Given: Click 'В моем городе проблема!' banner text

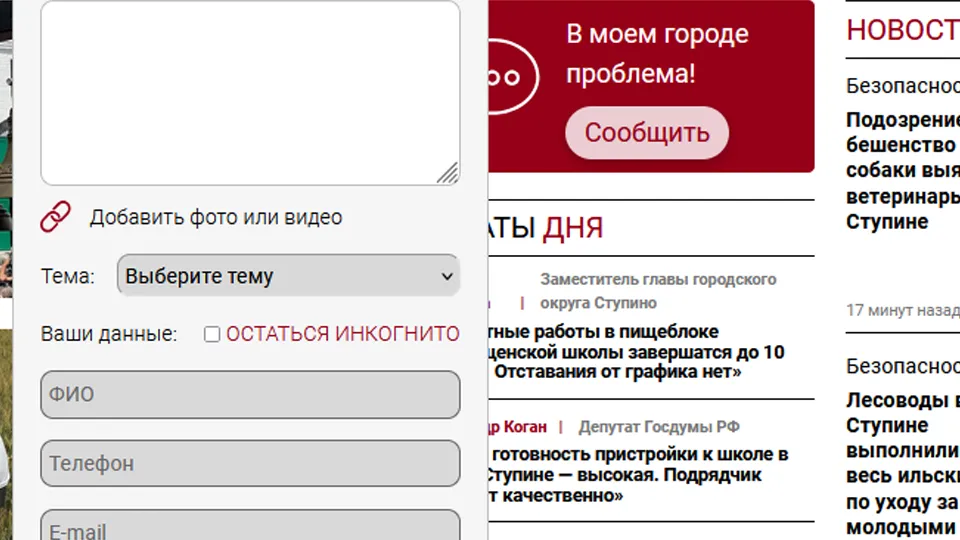Looking at the screenshot, I should [x=658, y=54].
